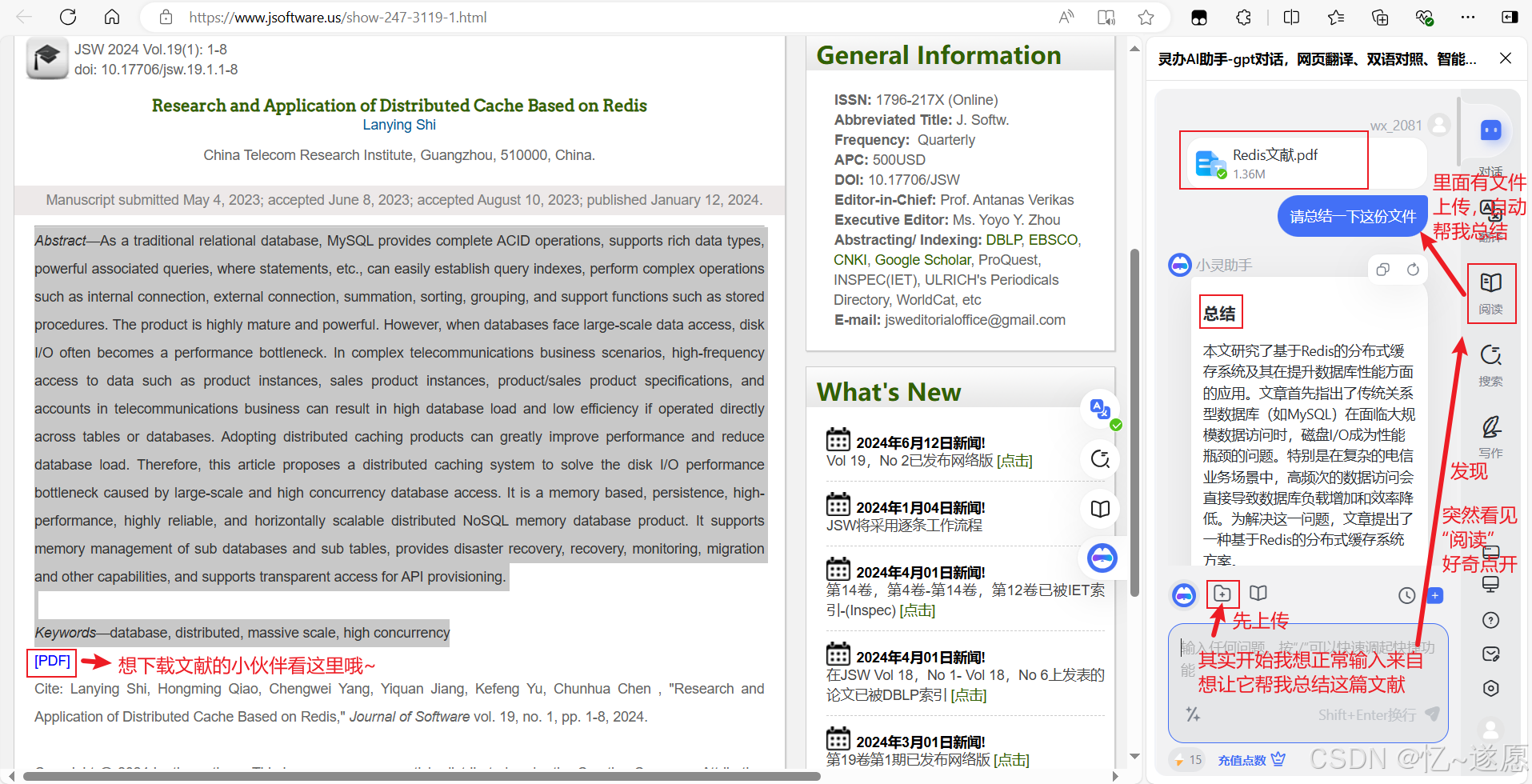Click the [PDF] download link
This screenshot has width=1532, height=784.
tap(52, 661)
